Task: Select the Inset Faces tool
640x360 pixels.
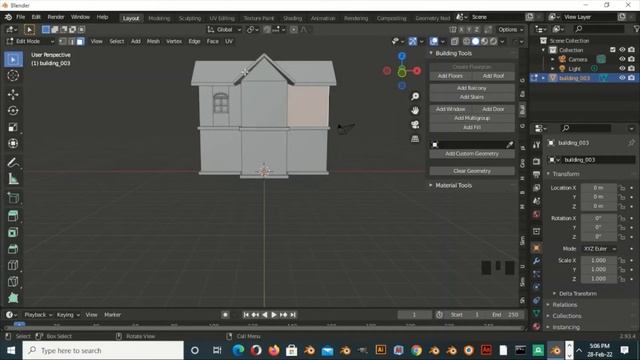Action: pos(13,232)
